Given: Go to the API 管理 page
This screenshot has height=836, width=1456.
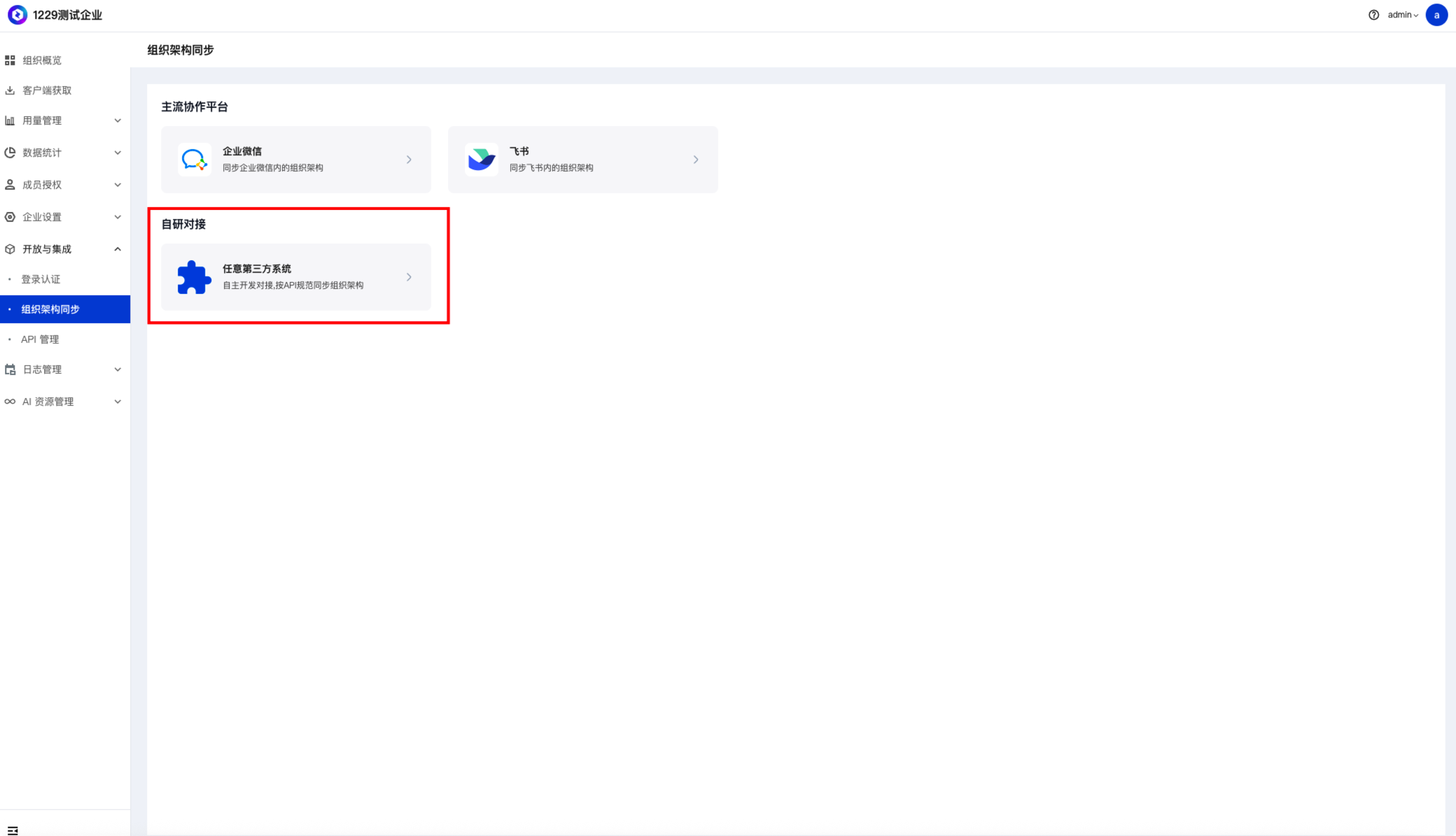Looking at the screenshot, I should (x=40, y=339).
